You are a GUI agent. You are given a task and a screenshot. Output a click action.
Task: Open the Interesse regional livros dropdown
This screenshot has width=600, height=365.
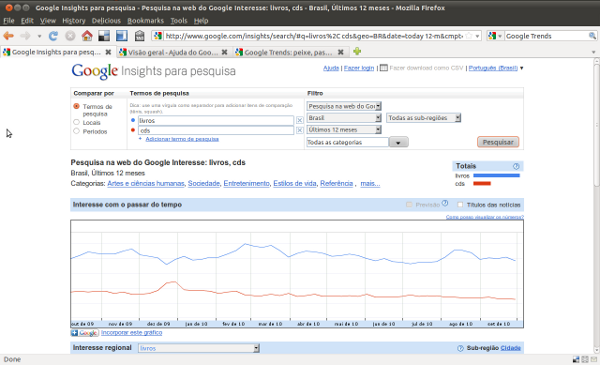199,348
